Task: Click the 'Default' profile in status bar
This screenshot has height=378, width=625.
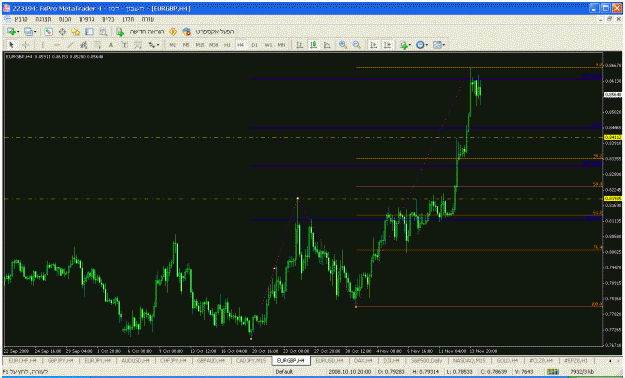Action: coord(284,372)
